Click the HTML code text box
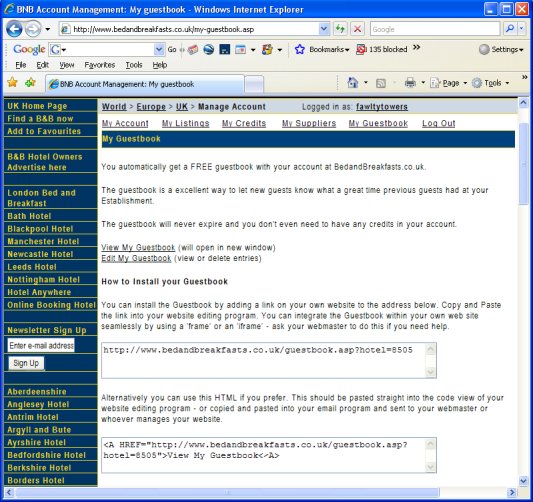This screenshot has width=533, height=502. click(269, 455)
